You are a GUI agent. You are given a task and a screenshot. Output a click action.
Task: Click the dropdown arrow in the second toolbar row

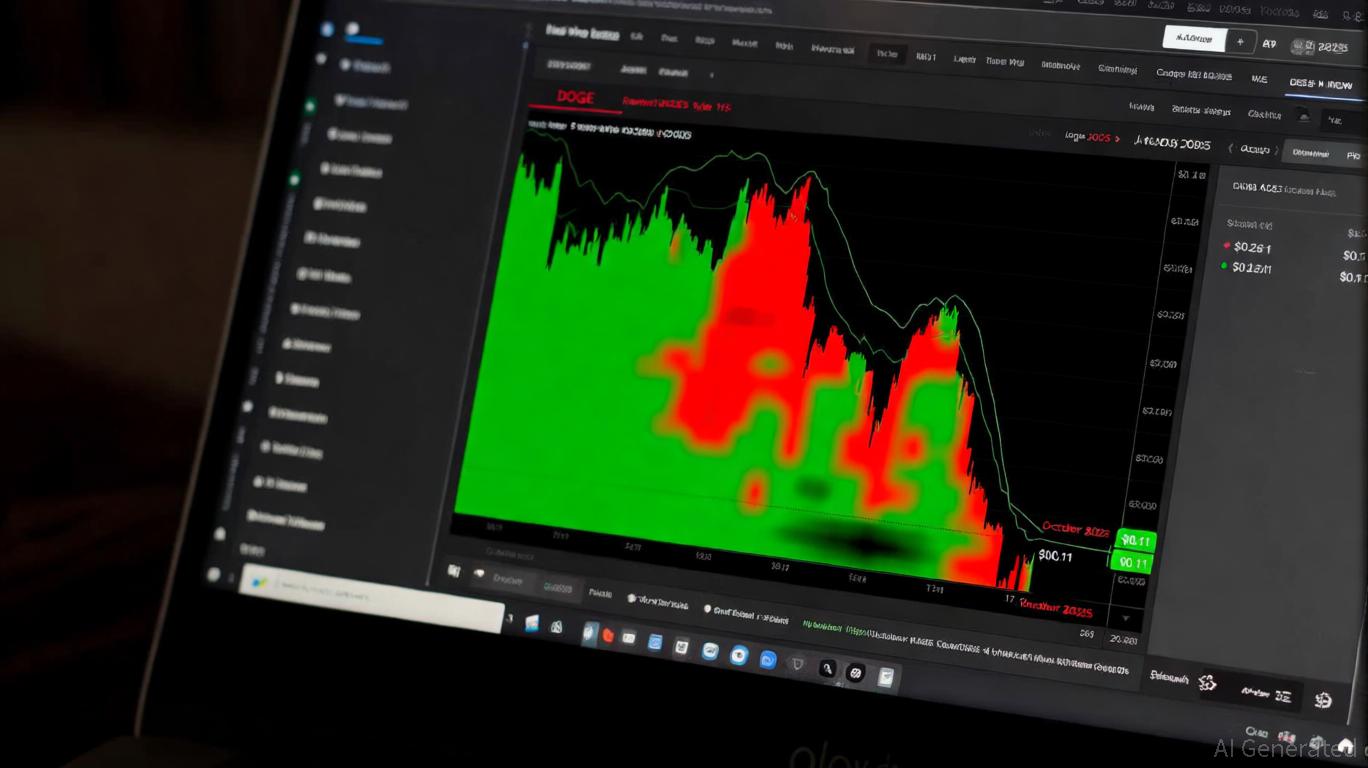coord(712,74)
